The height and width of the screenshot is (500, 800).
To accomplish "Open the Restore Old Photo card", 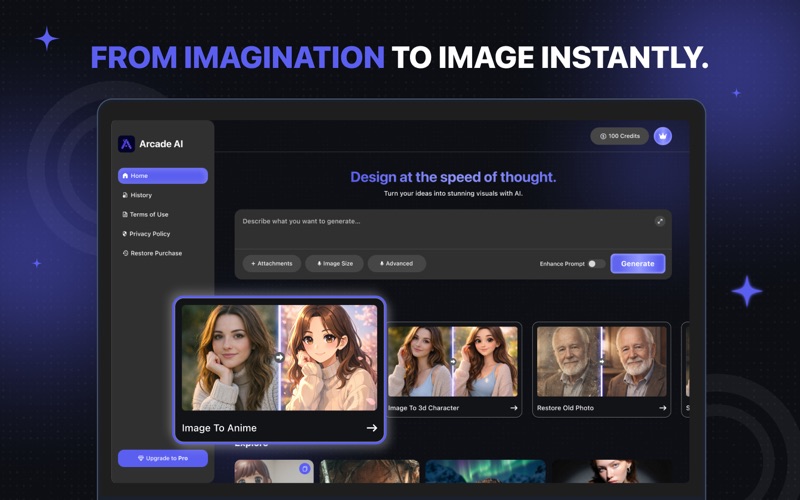I will click(x=602, y=369).
